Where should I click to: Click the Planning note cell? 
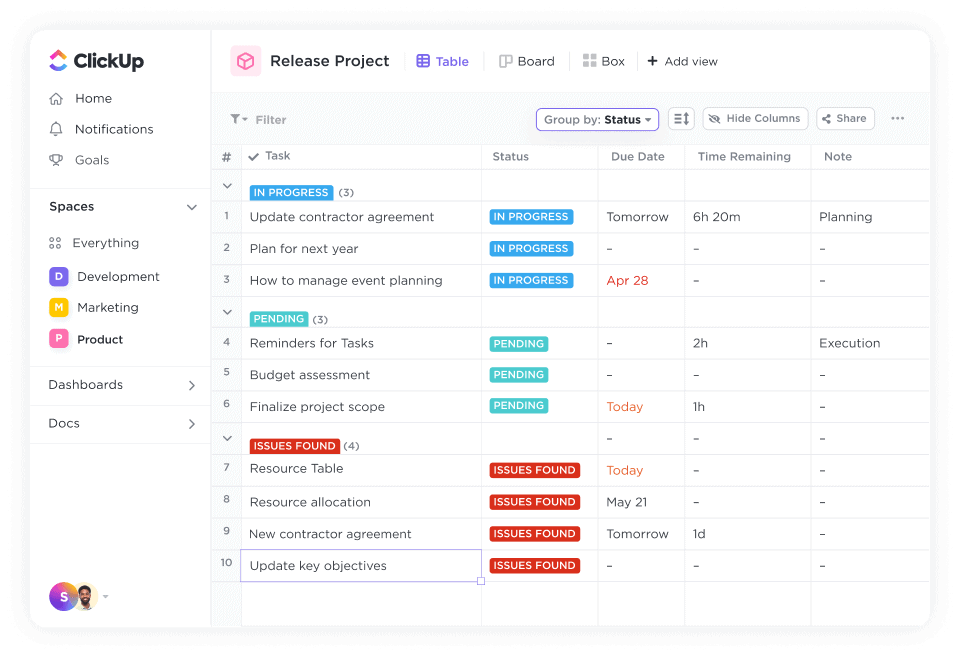pos(846,217)
